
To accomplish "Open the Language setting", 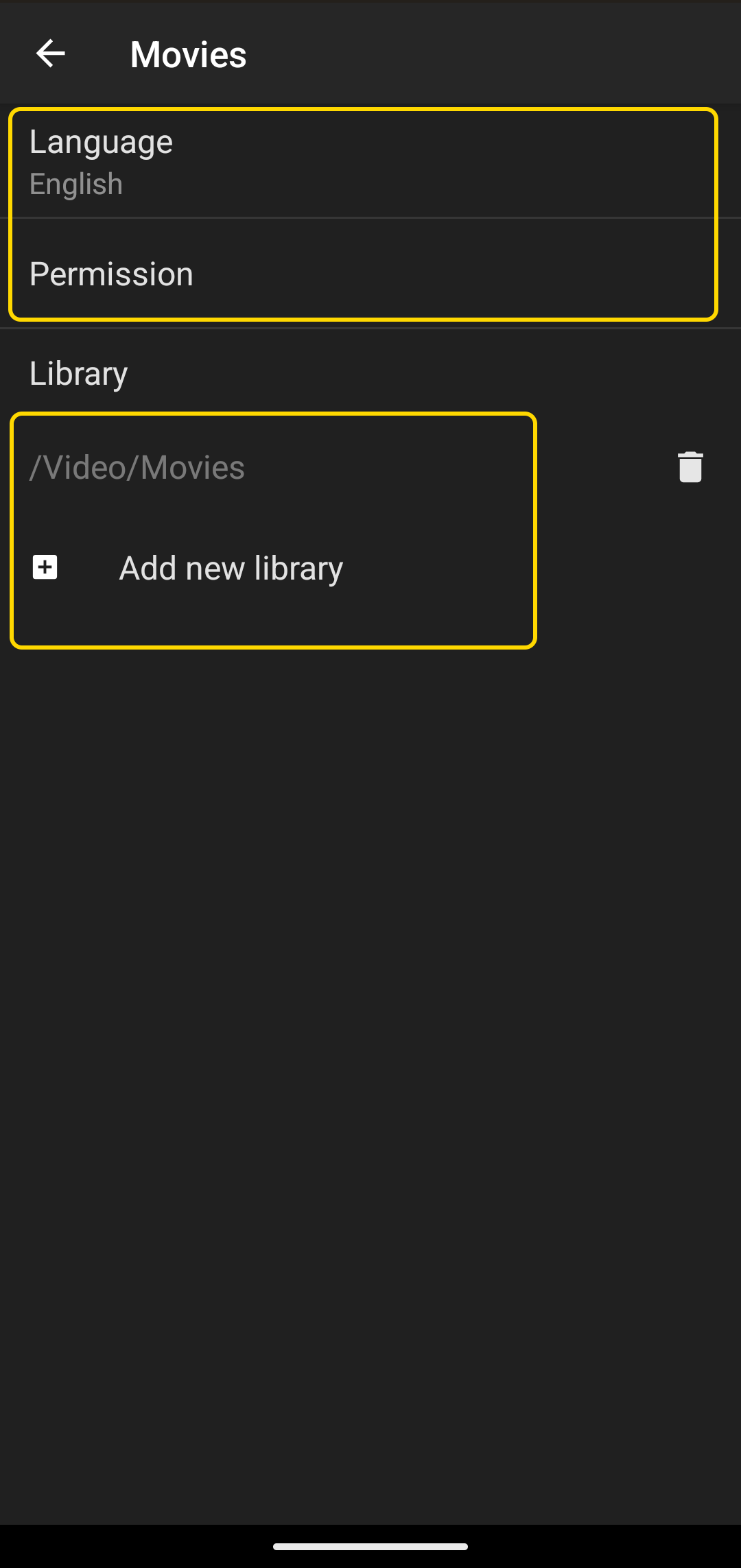I will (x=370, y=163).
